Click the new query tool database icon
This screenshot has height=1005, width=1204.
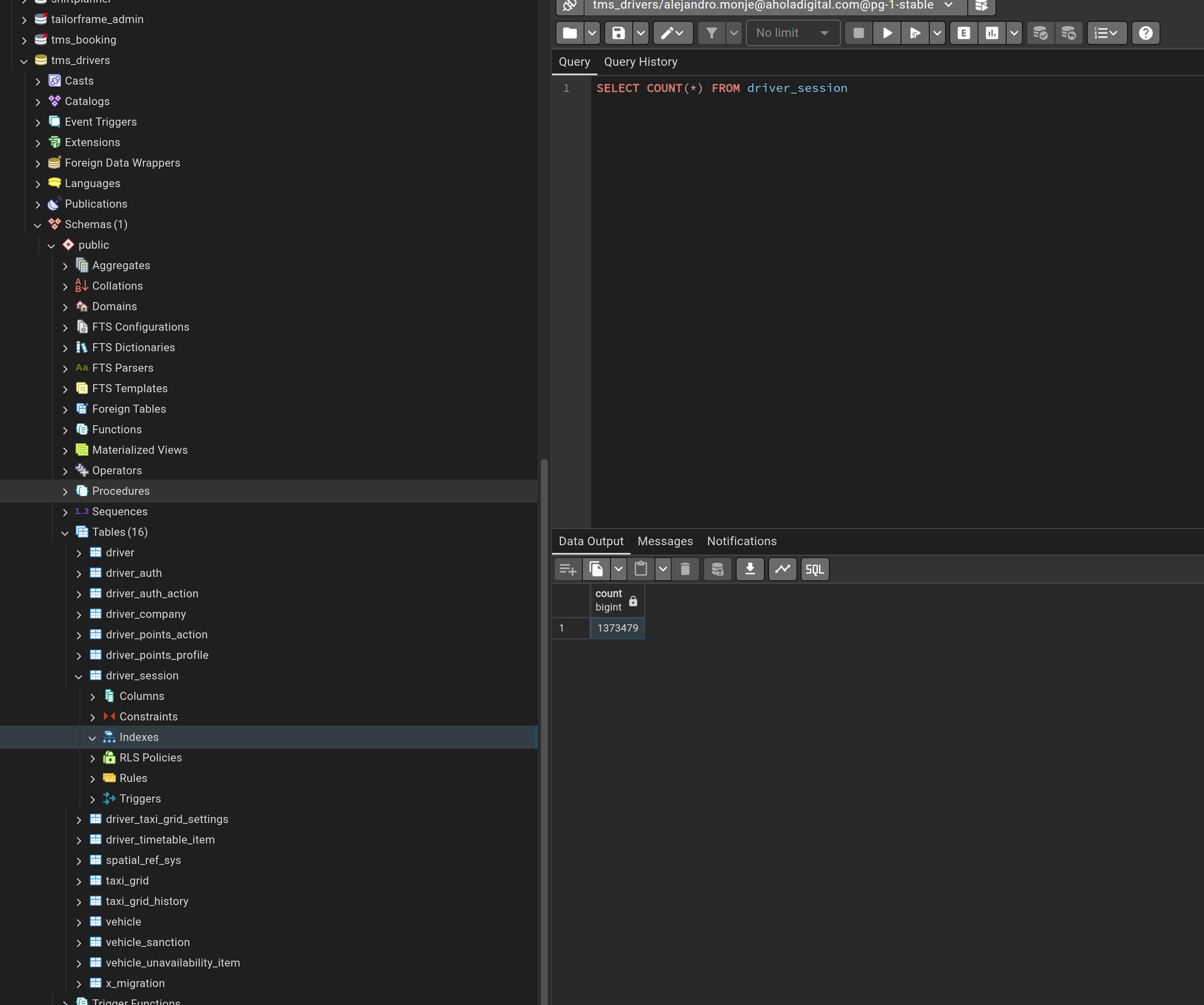(981, 6)
